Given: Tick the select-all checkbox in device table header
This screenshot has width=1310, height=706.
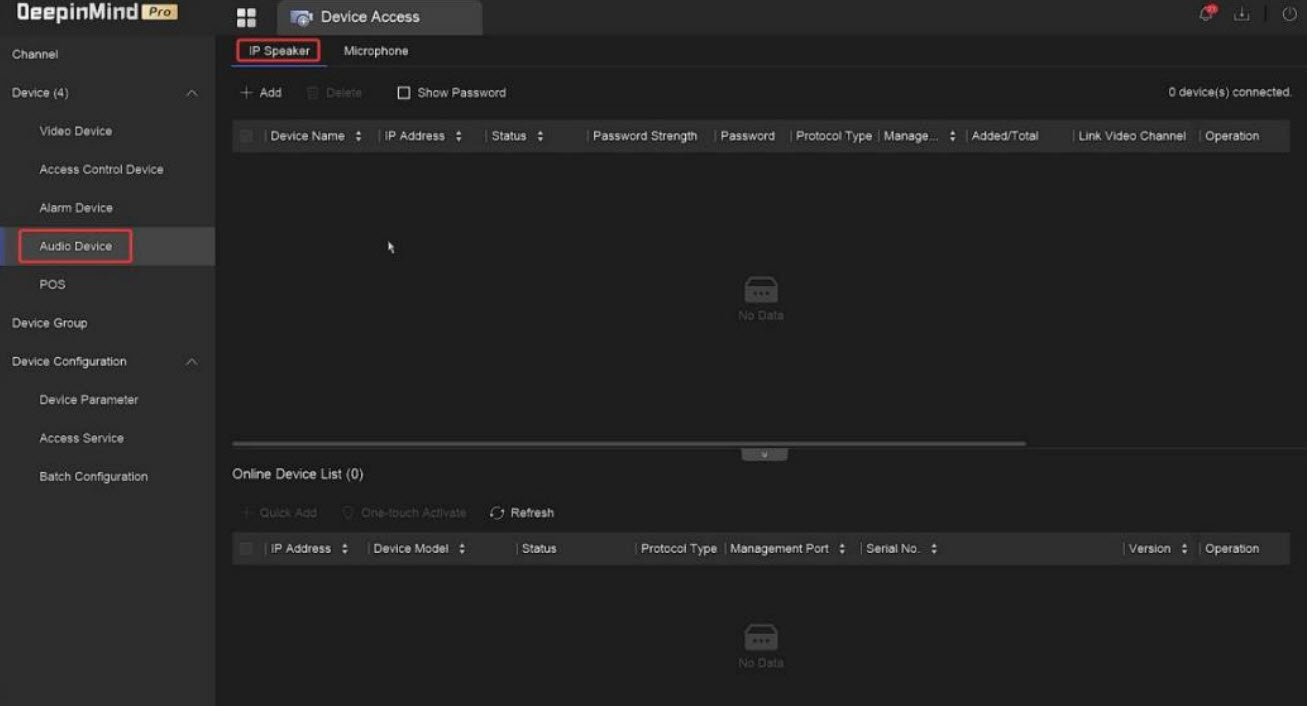Looking at the screenshot, I should [x=246, y=136].
